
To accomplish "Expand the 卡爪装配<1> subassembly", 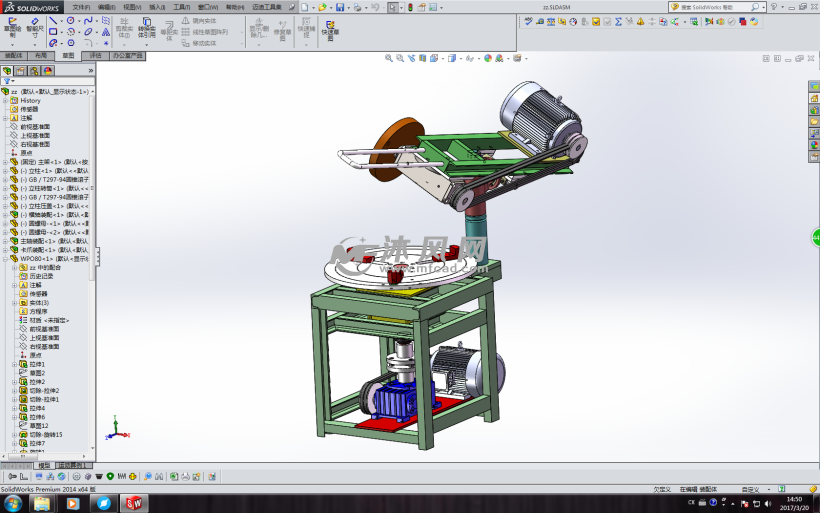I will point(5,250).
